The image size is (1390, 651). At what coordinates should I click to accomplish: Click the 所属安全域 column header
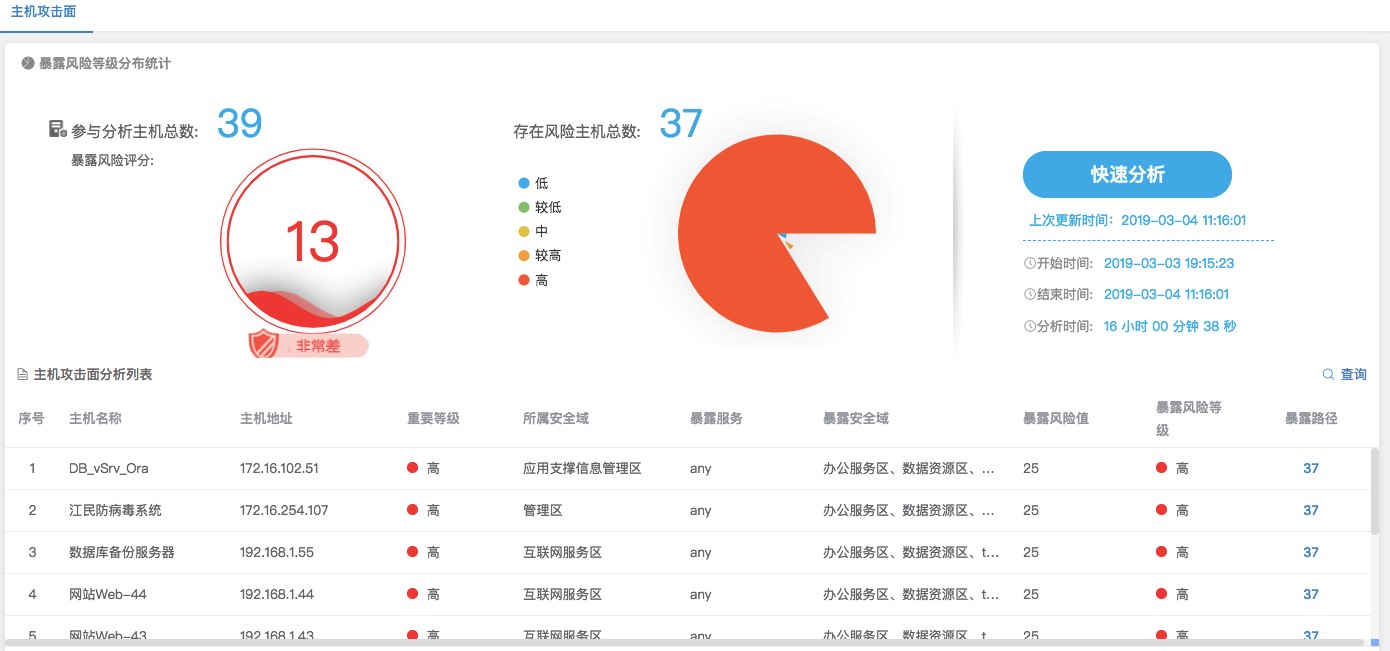(556, 418)
